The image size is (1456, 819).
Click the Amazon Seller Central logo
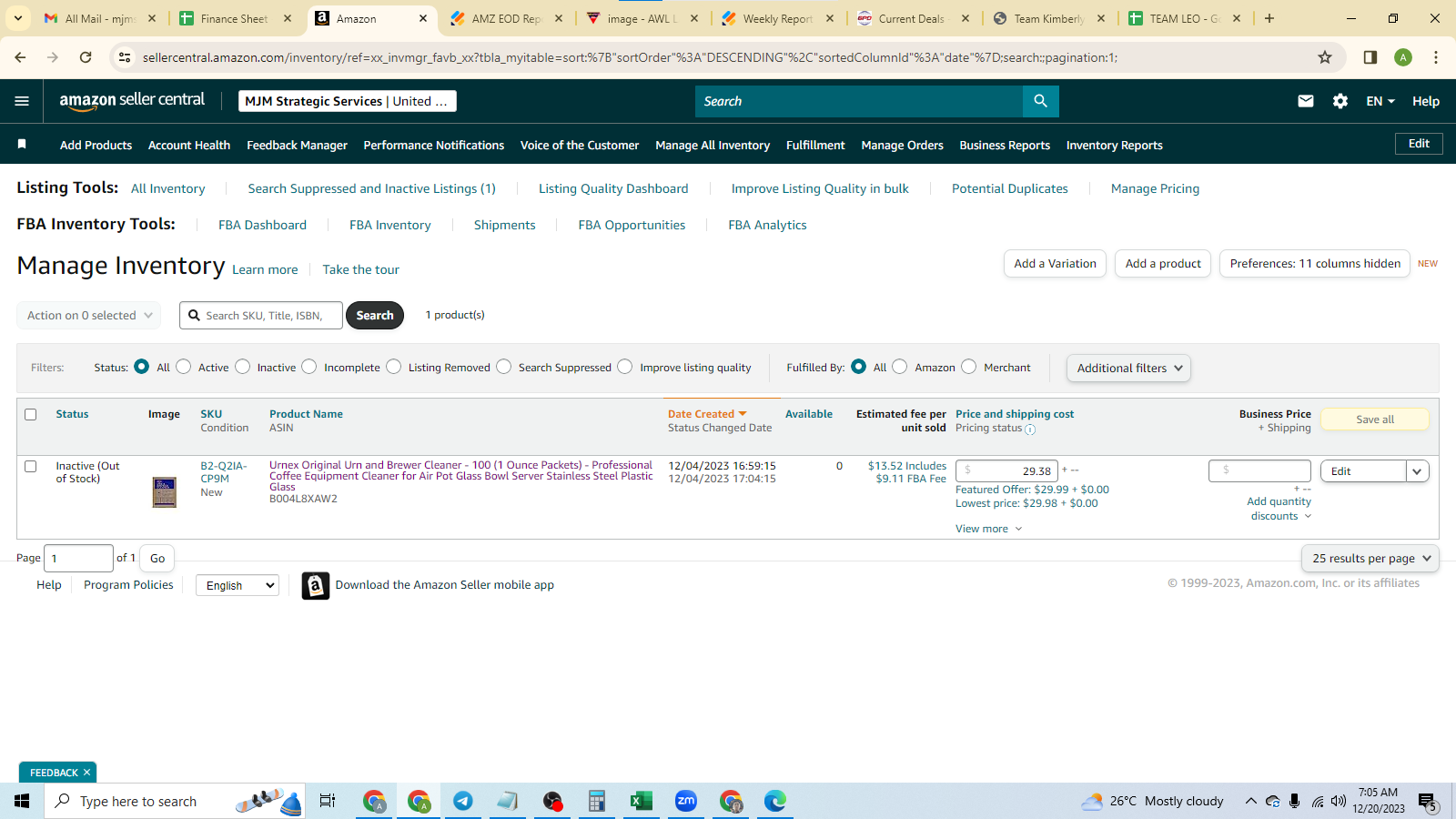[132, 101]
